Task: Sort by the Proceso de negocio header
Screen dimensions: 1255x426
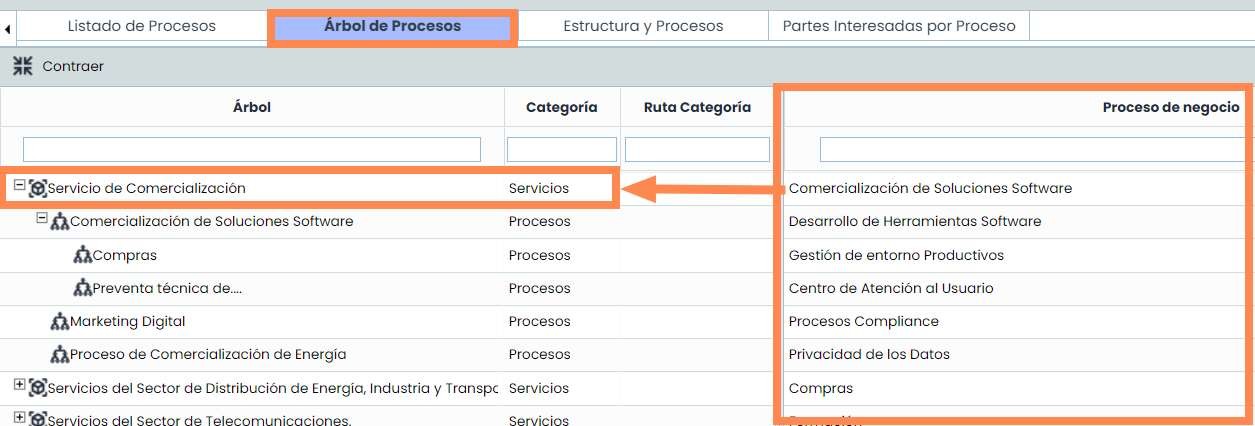Action: click(x=1171, y=107)
